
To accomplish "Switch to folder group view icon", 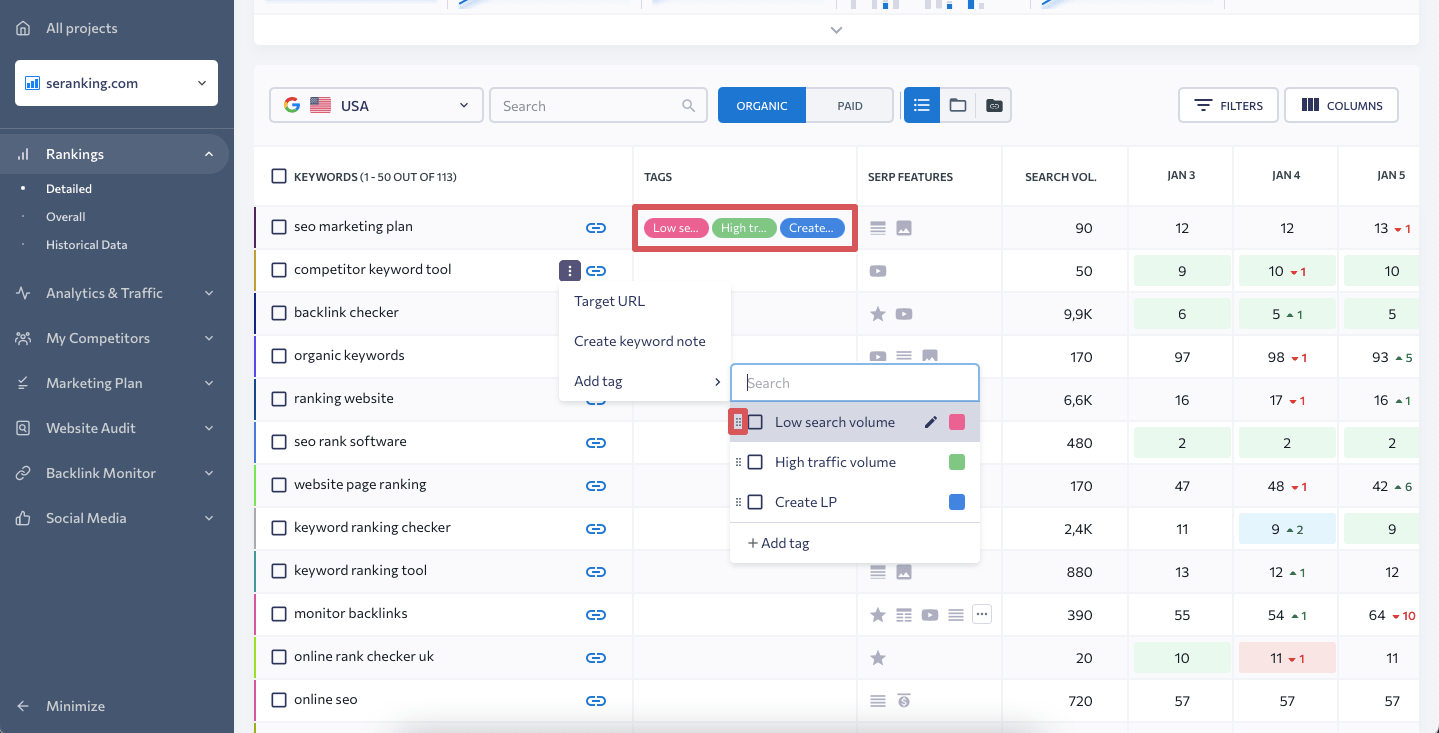I will point(958,105).
